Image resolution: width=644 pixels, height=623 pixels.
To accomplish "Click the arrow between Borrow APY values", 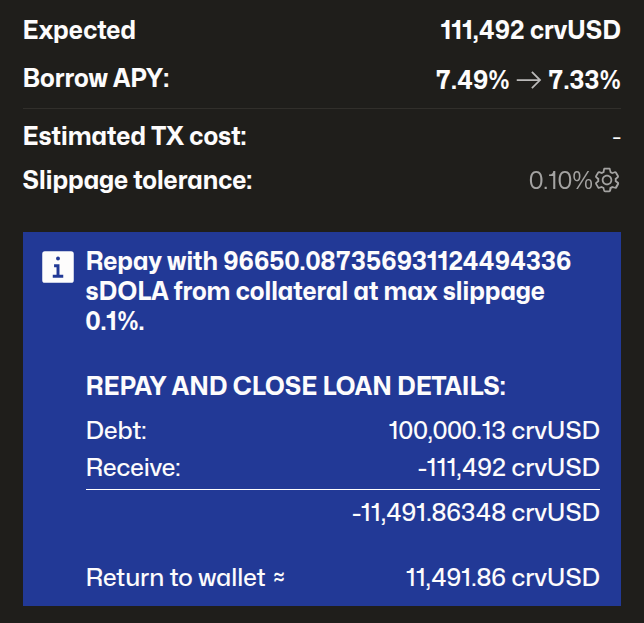I will pyautogui.click(x=529, y=81).
